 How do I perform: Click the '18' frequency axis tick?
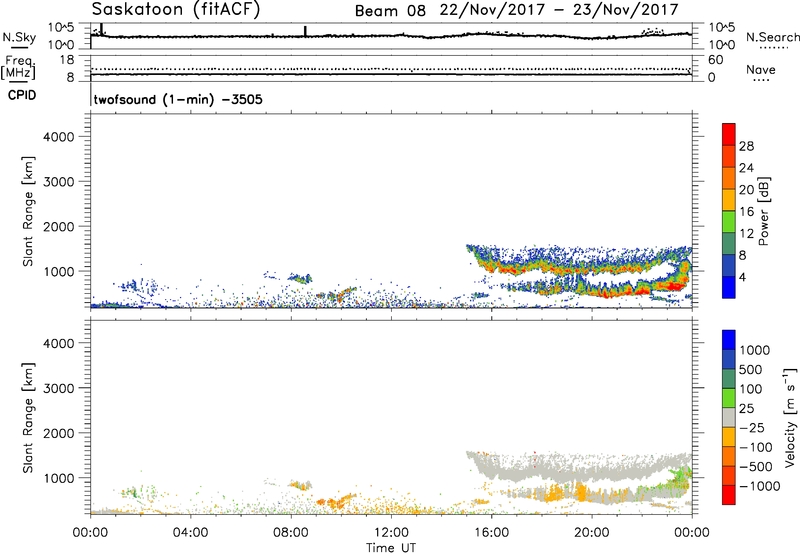click(66, 60)
